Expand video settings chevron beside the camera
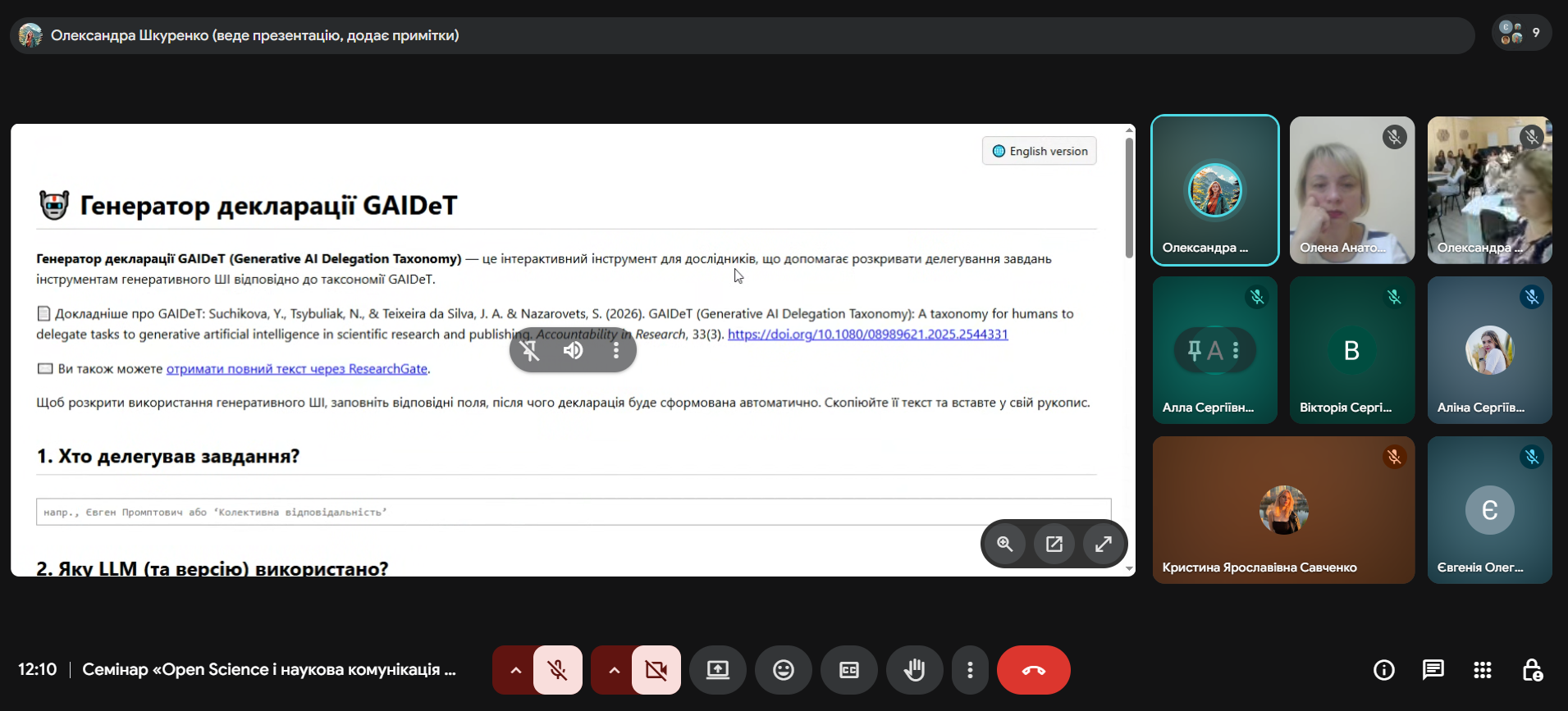This screenshot has width=1568, height=711. [614, 670]
